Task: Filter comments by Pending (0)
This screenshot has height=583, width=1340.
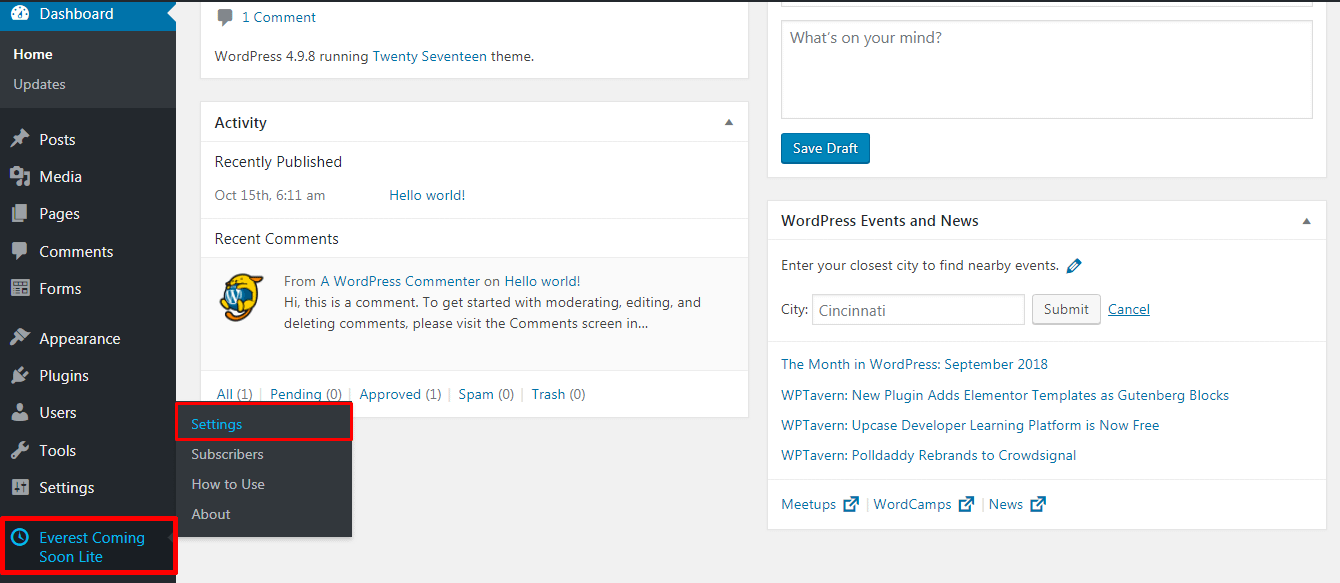Action: coord(306,394)
